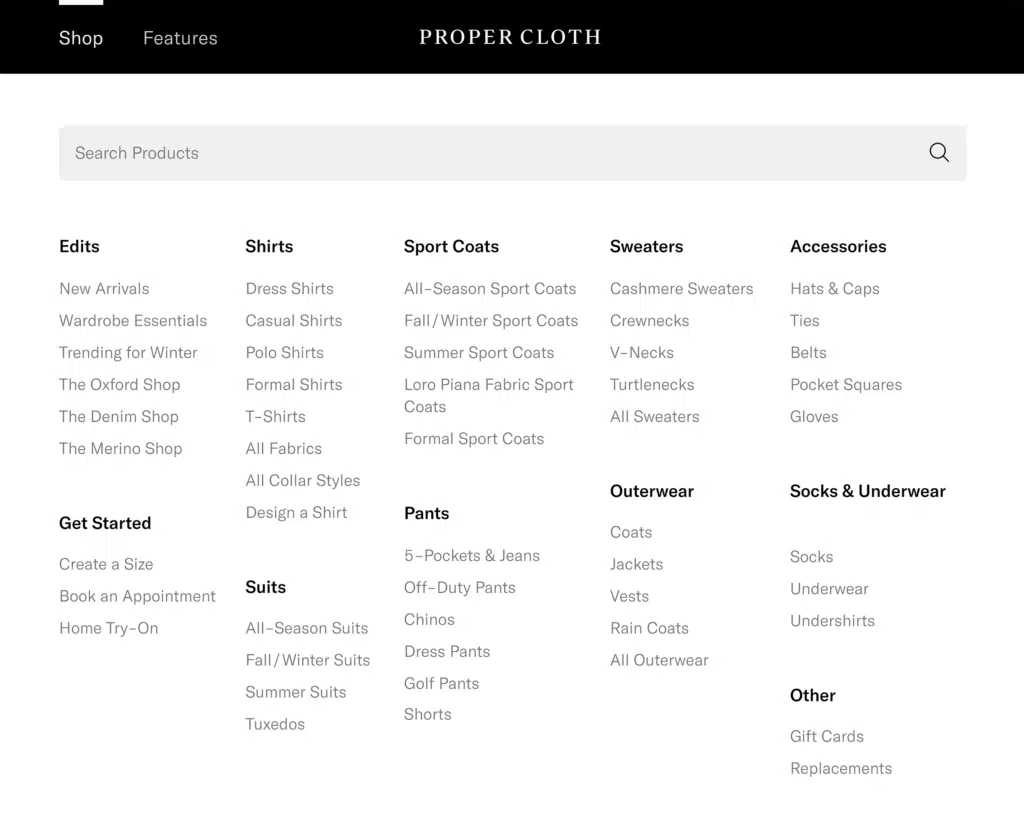Open the Features menu
The height and width of the screenshot is (834, 1024).
click(x=180, y=38)
